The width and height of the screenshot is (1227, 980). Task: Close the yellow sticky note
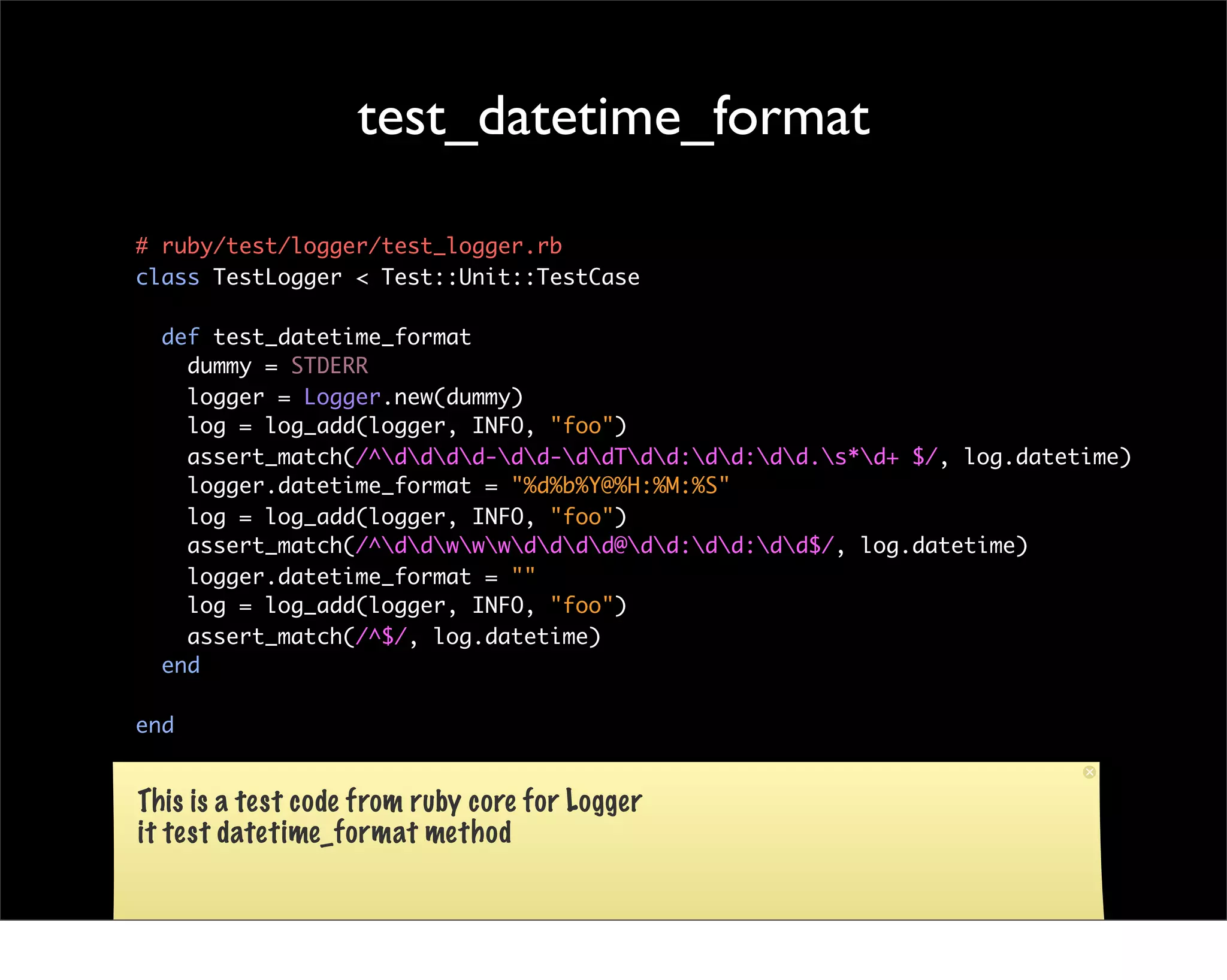click(x=1089, y=772)
